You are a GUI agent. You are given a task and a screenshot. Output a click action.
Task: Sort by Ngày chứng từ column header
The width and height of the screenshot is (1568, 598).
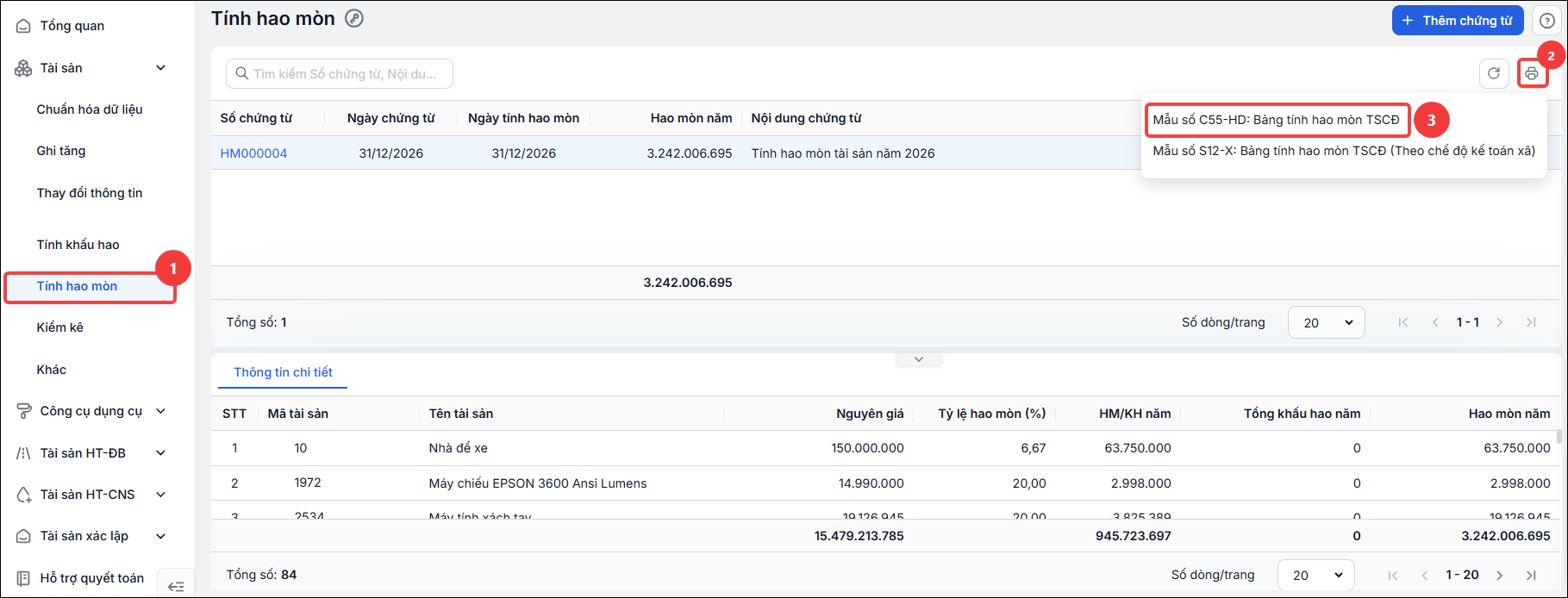pos(391,118)
